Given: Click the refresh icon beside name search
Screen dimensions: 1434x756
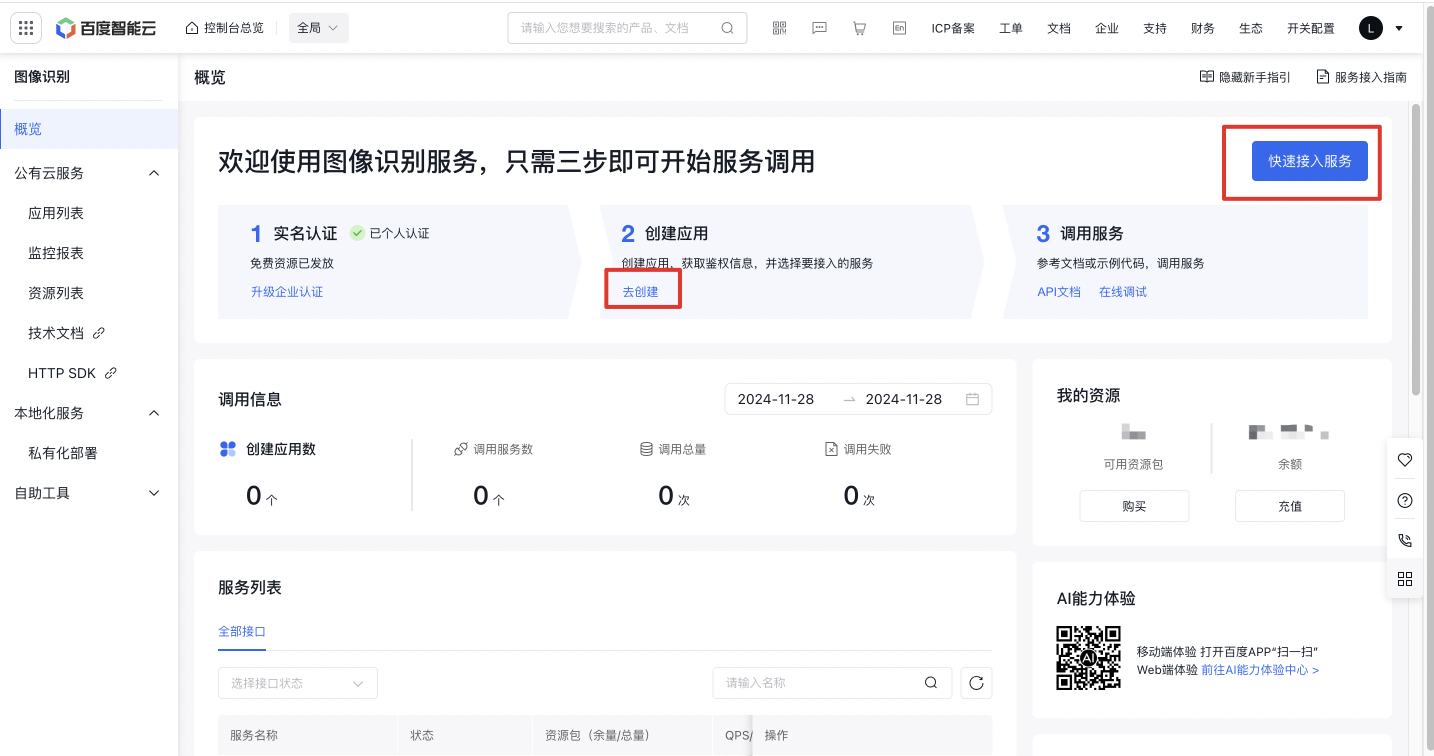Looking at the screenshot, I should [x=977, y=683].
